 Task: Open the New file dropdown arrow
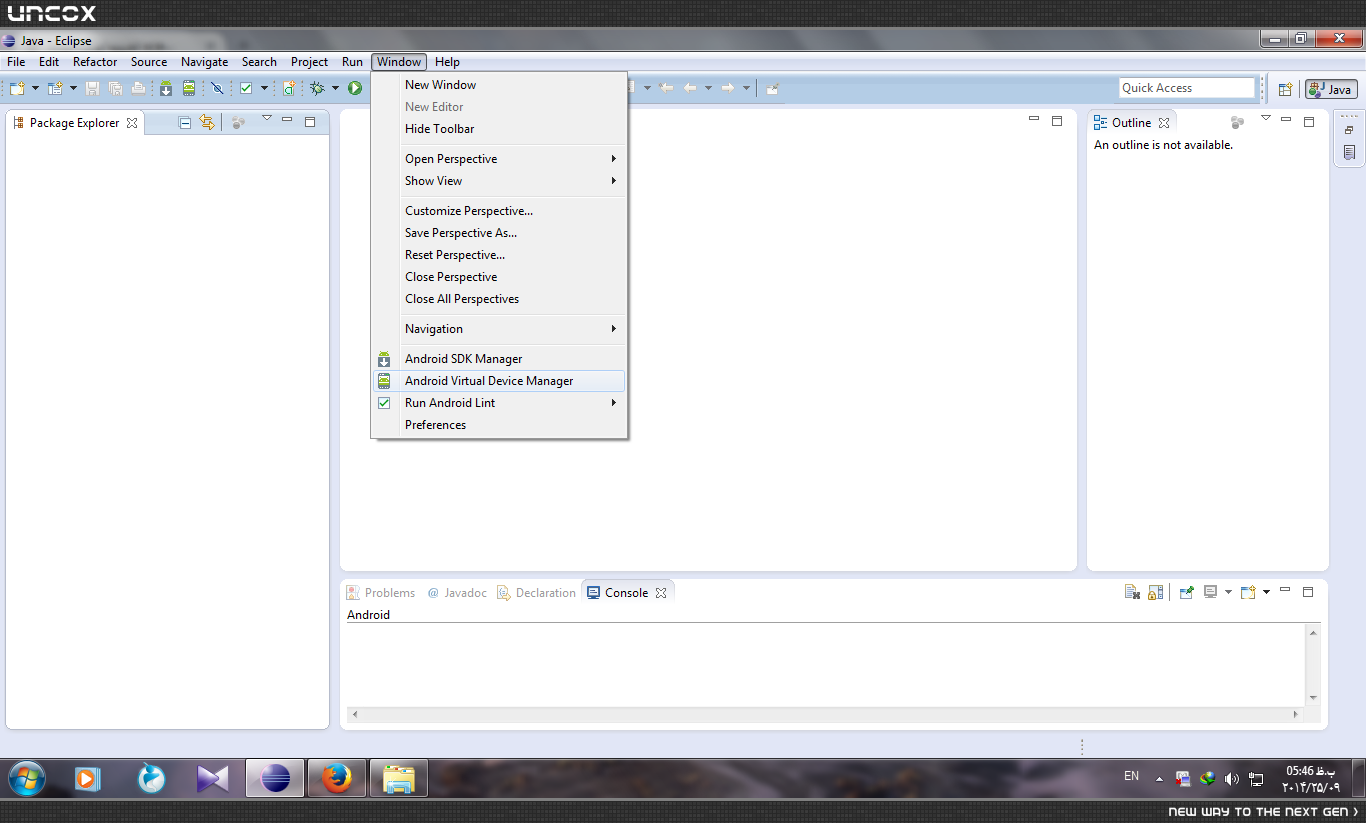click(x=35, y=88)
